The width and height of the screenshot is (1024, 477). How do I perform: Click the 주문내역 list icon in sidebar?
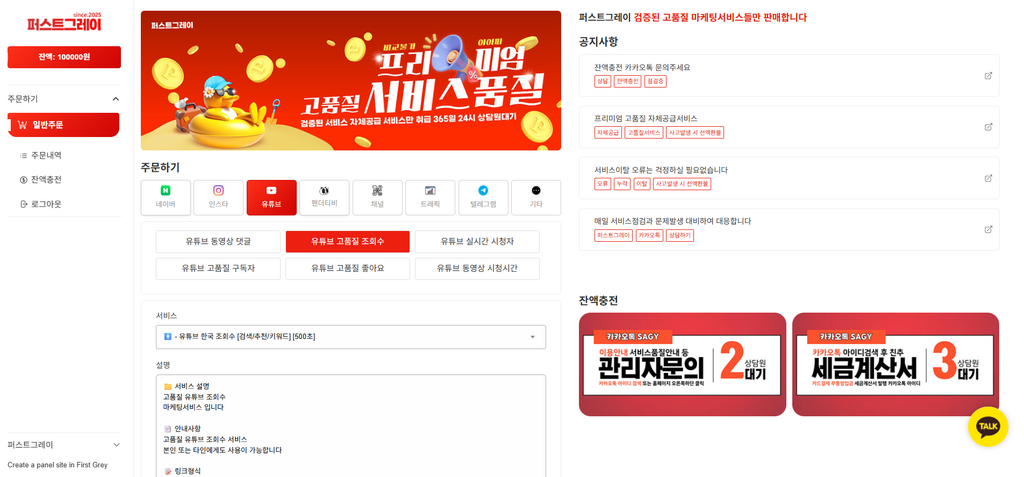(x=24, y=156)
